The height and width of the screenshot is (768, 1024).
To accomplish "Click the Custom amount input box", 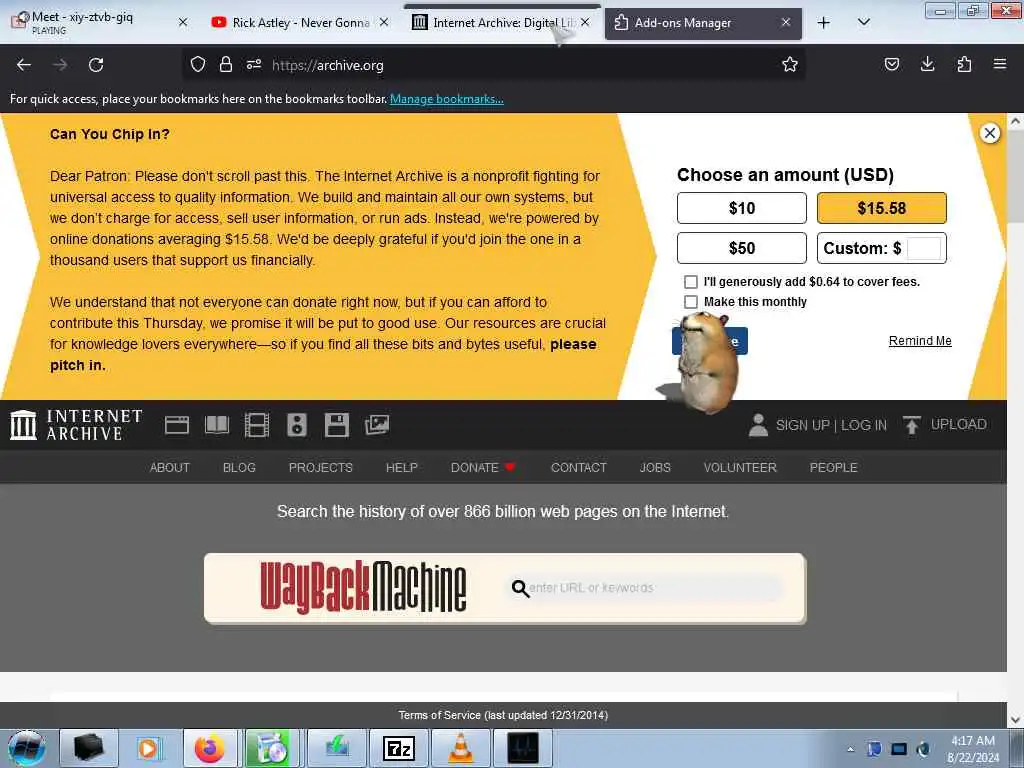I will click(924, 248).
